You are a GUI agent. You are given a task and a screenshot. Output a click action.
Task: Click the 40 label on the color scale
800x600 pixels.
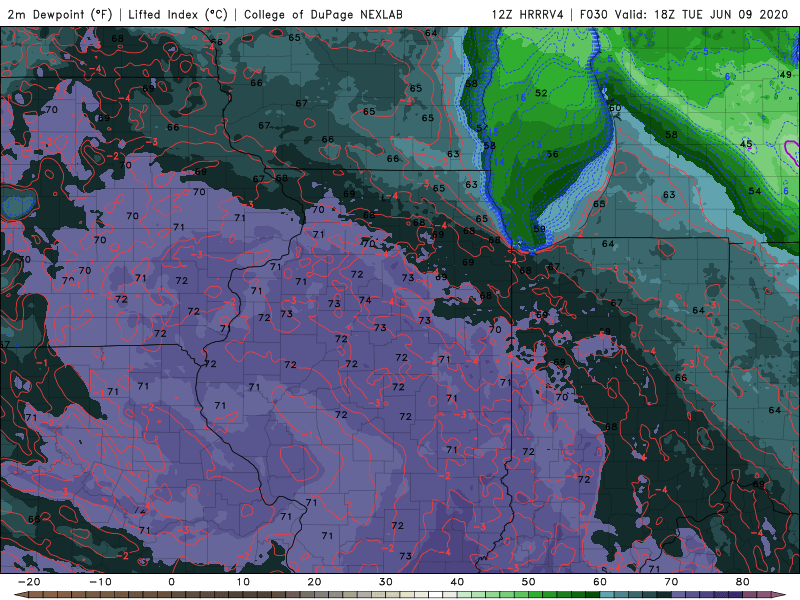tap(457, 582)
